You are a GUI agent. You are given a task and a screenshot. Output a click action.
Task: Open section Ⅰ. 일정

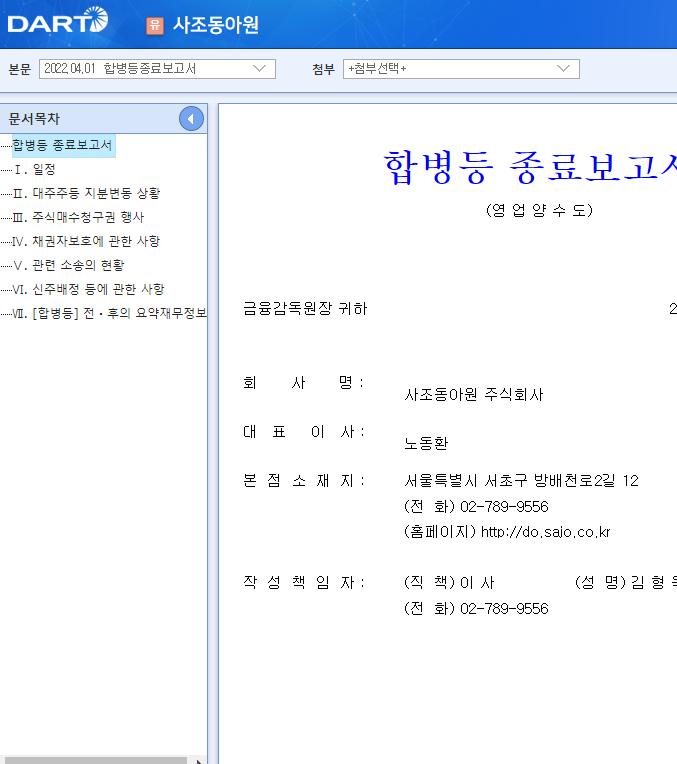click(35, 170)
